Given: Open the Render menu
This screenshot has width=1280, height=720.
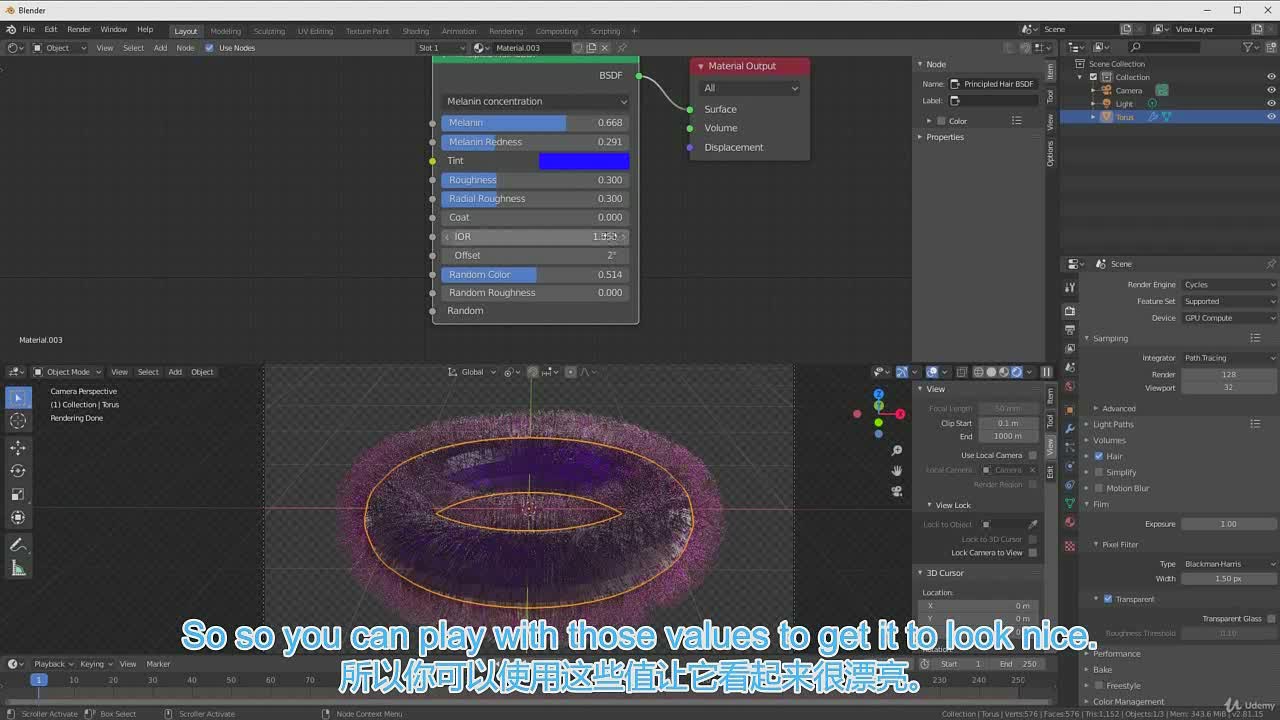Looking at the screenshot, I should point(78,29).
